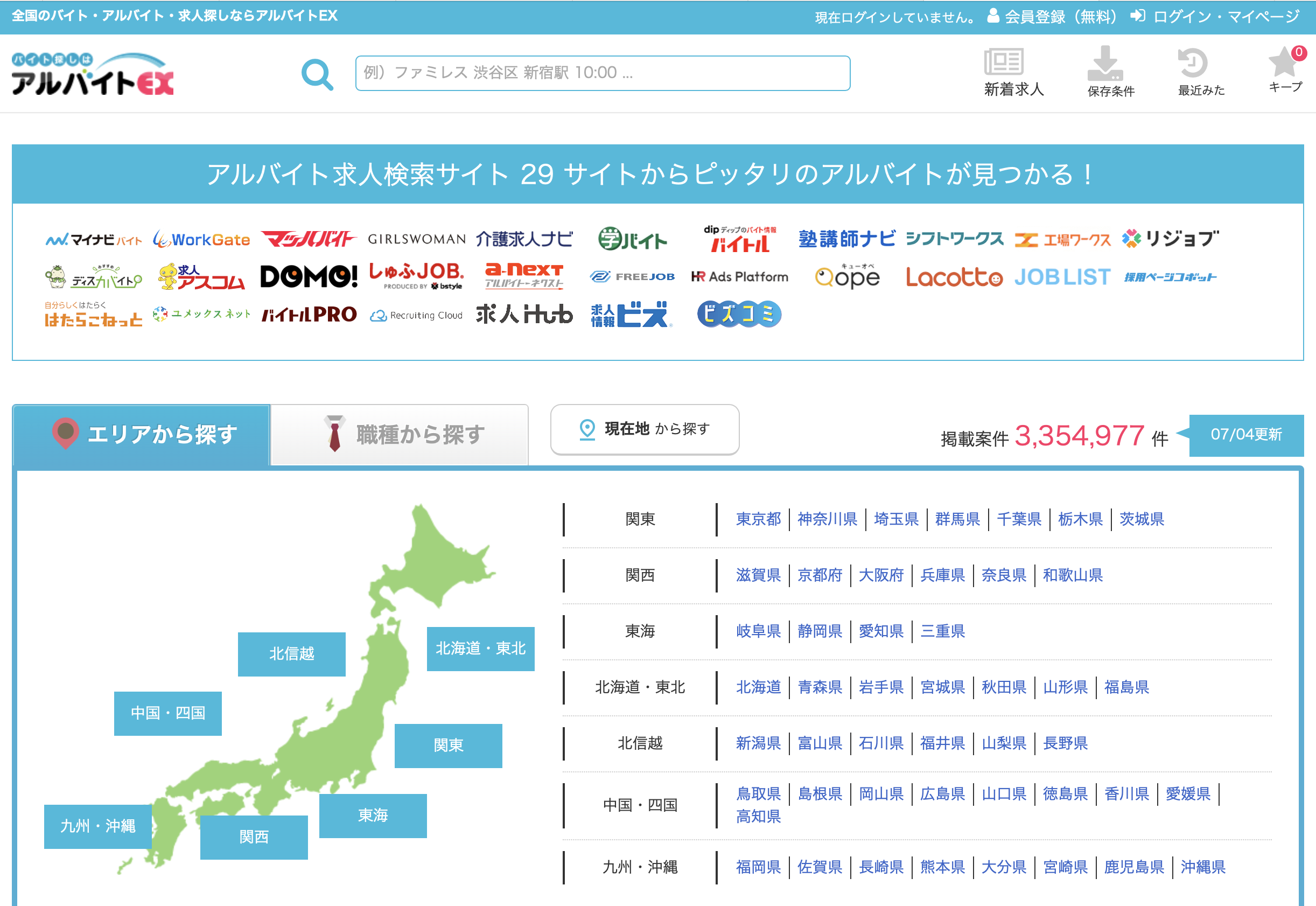Open ログイン・マイページ link
This screenshot has height=906, width=1316.
1215,17
